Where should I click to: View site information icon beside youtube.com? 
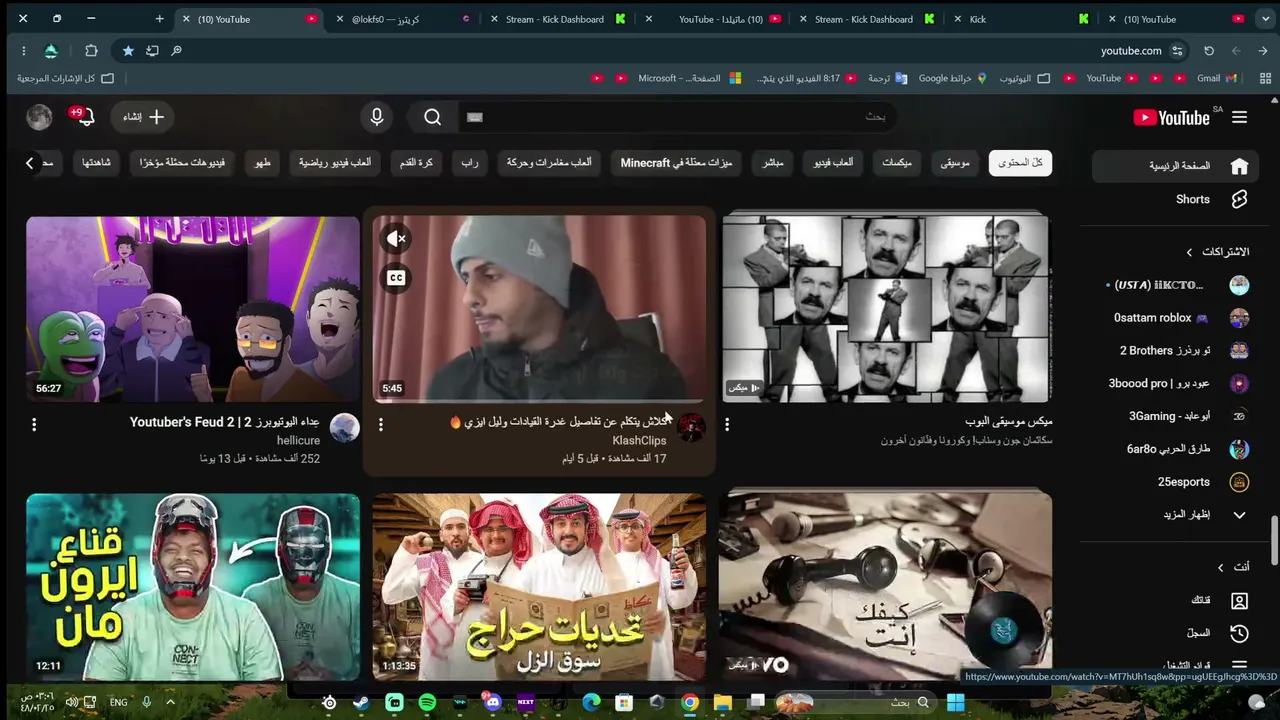click(x=1178, y=51)
